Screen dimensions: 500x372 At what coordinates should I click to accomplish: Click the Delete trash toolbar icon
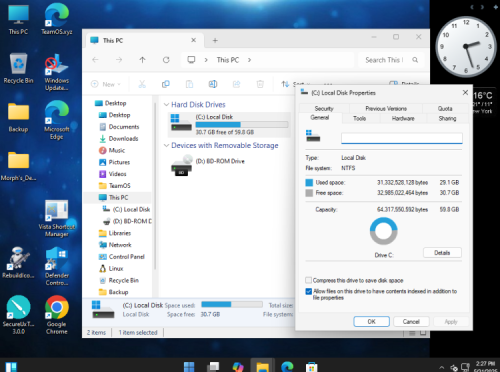(260, 84)
